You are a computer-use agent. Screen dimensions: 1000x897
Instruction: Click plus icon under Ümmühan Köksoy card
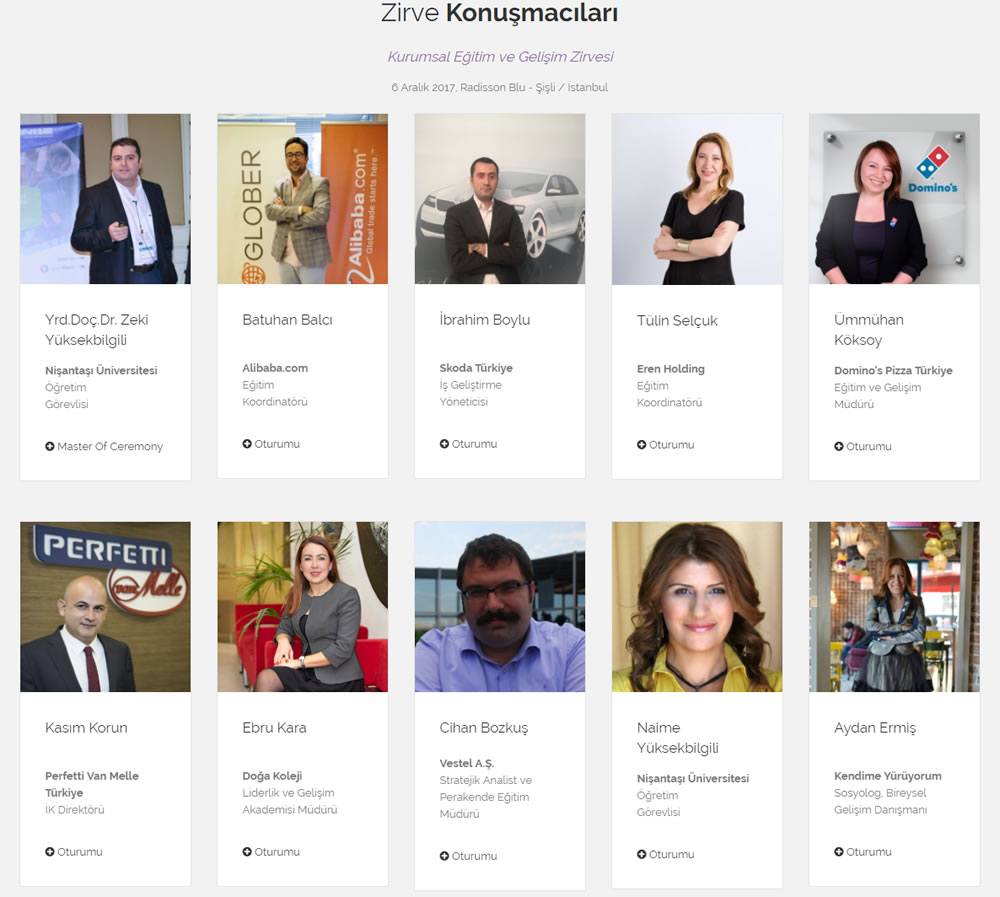tap(839, 447)
